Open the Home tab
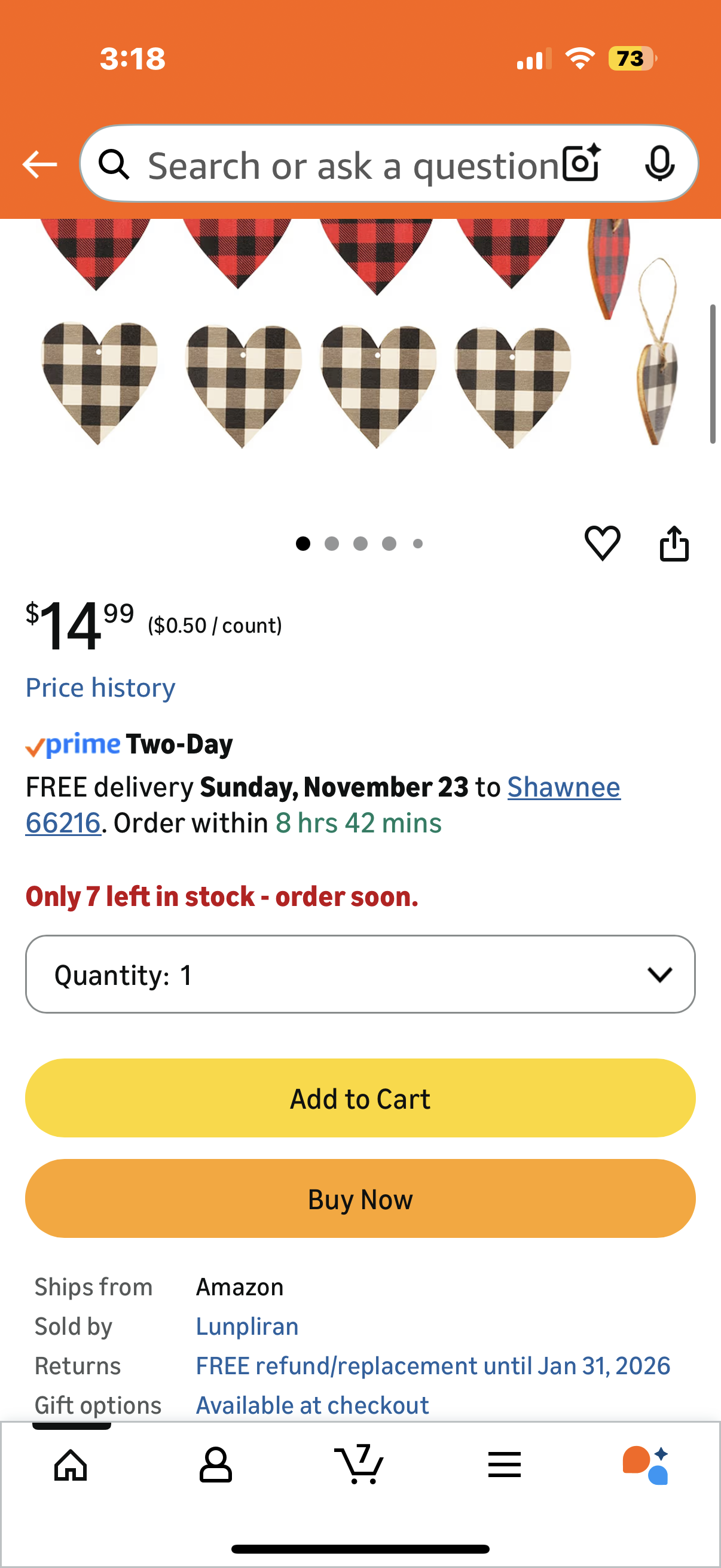Viewport: 721px width, 1568px height. (x=71, y=1465)
